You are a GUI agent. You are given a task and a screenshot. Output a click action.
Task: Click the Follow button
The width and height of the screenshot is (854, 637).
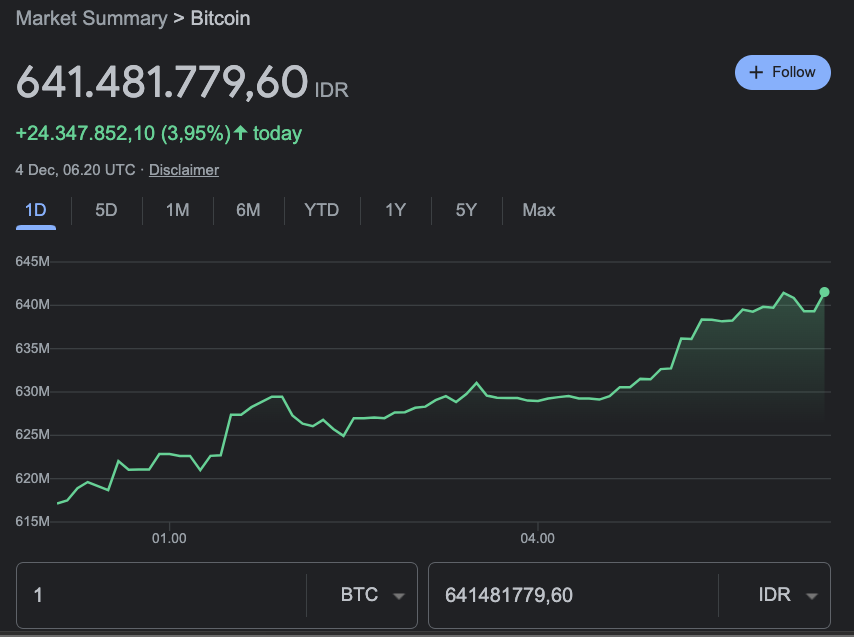click(x=782, y=72)
